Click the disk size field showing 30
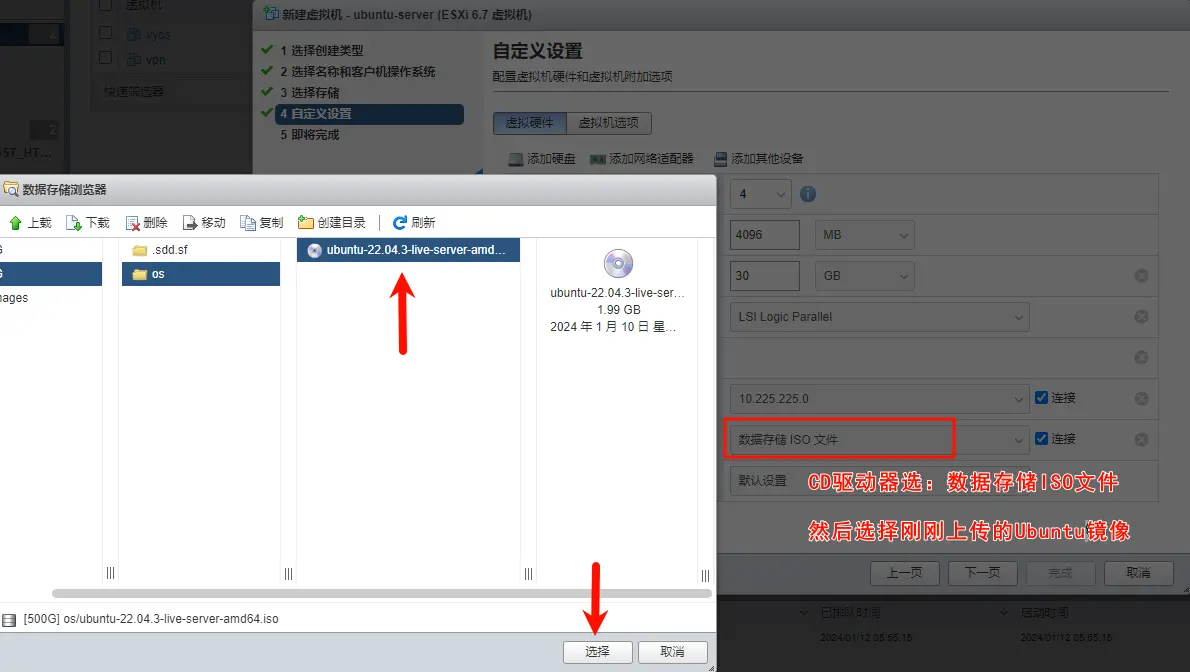The width and height of the screenshot is (1190, 672). [x=765, y=276]
